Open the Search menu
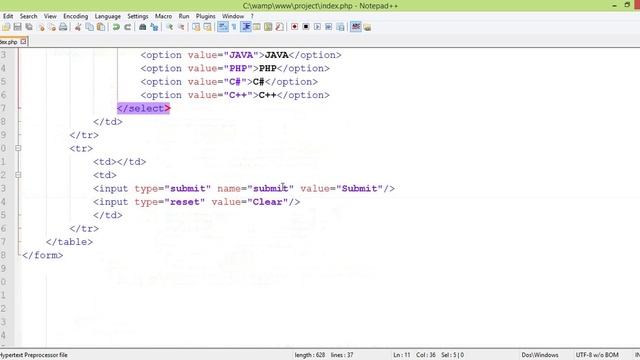The height and width of the screenshot is (360, 640). (x=29, y=16)
